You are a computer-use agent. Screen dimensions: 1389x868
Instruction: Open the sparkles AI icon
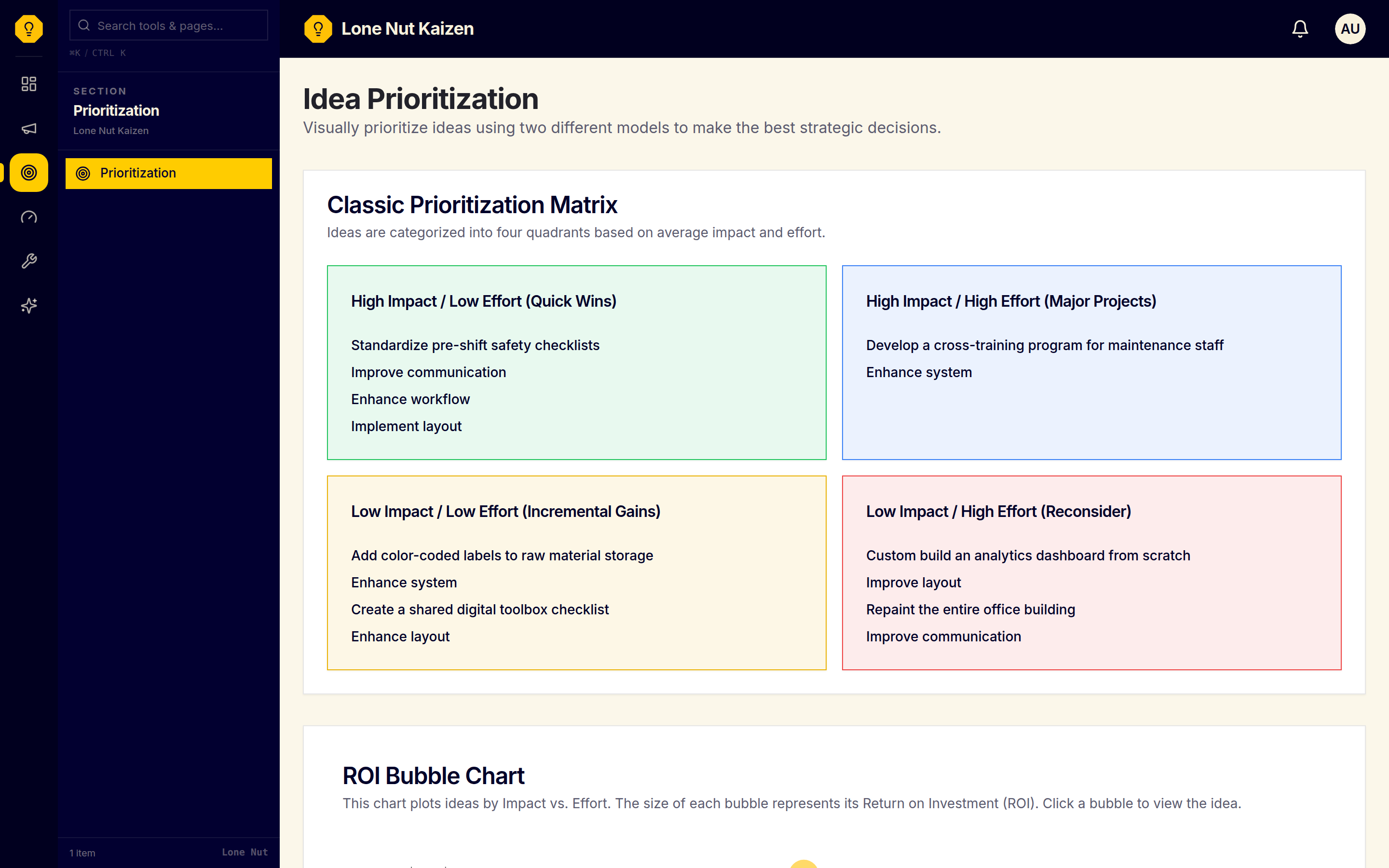[x=29, y=305]
